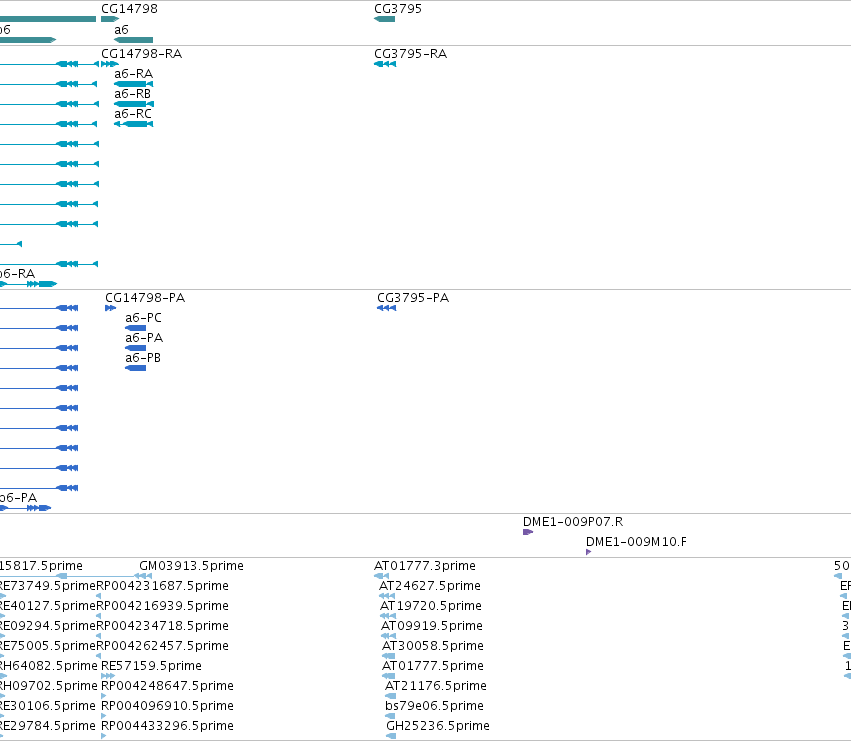This screenshot has height=741, width=851.
Task: Select the CG3795-PA CDS glyph
Action: (x=386, y=308)
